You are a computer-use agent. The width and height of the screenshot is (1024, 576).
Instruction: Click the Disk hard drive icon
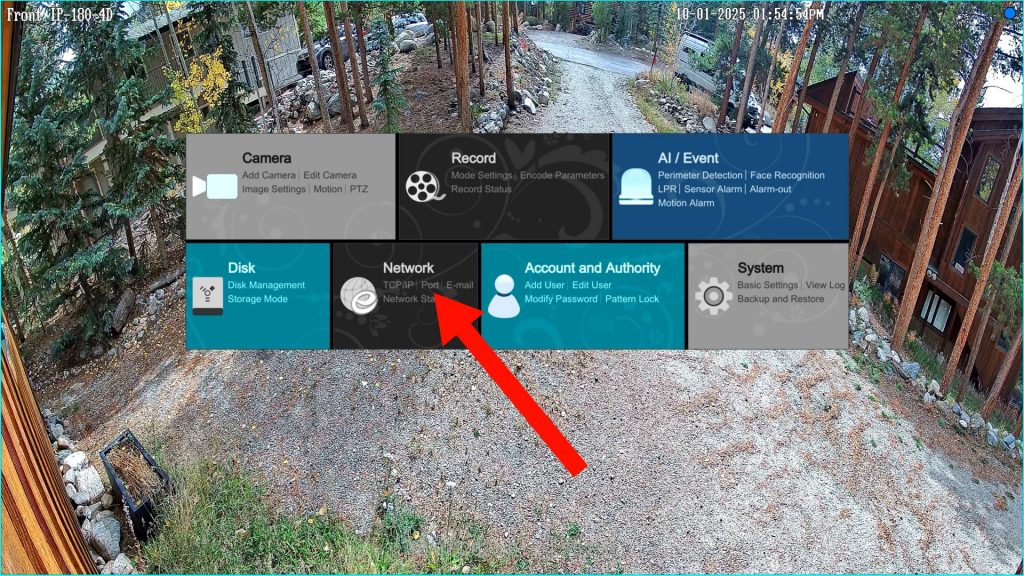tap(207, 296)
